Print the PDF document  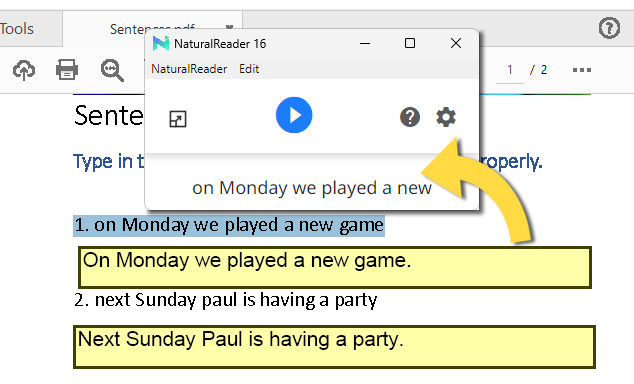(67, 70)
